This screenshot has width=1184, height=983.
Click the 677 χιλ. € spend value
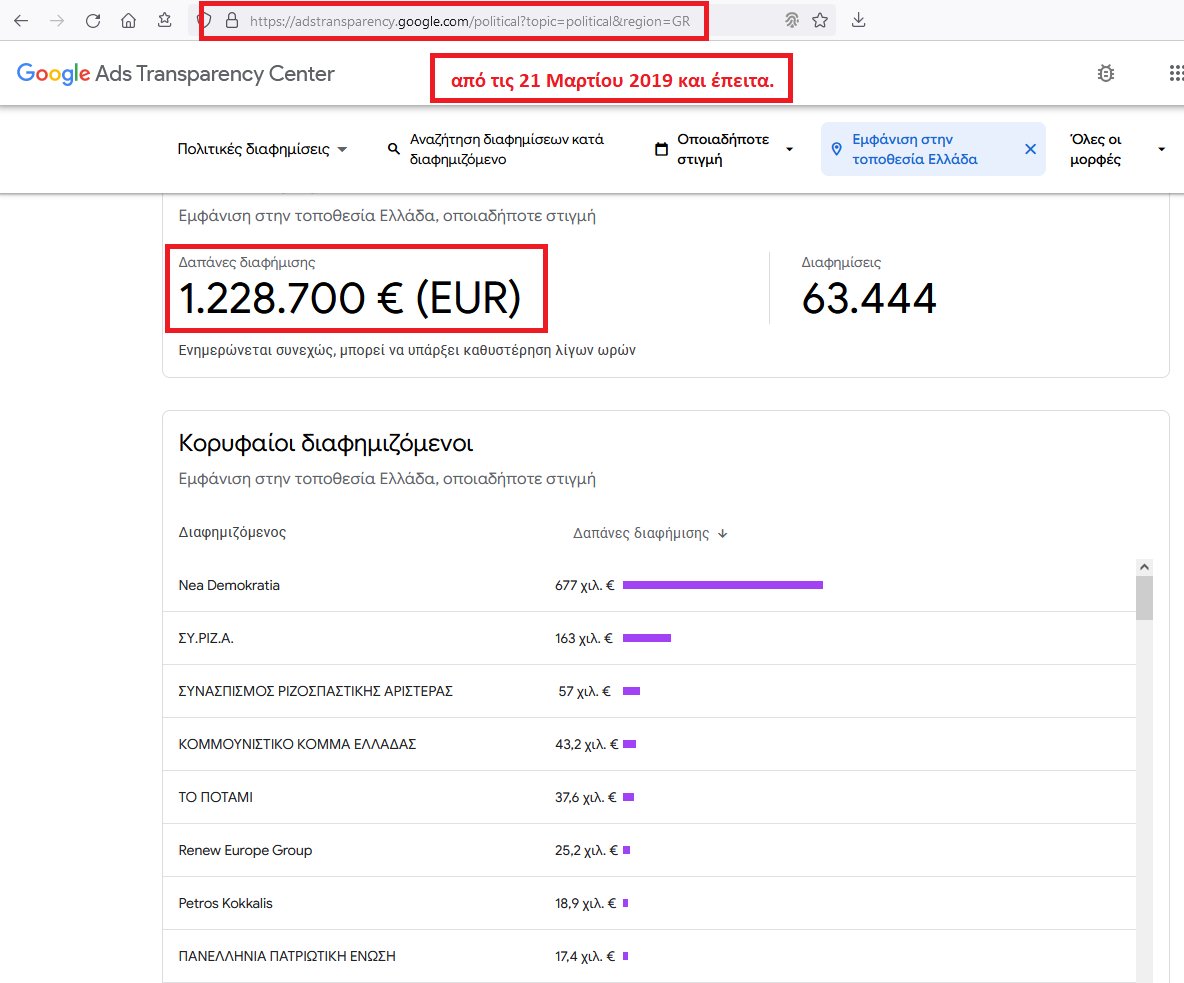pyautogui.click(x=584, y=585)
